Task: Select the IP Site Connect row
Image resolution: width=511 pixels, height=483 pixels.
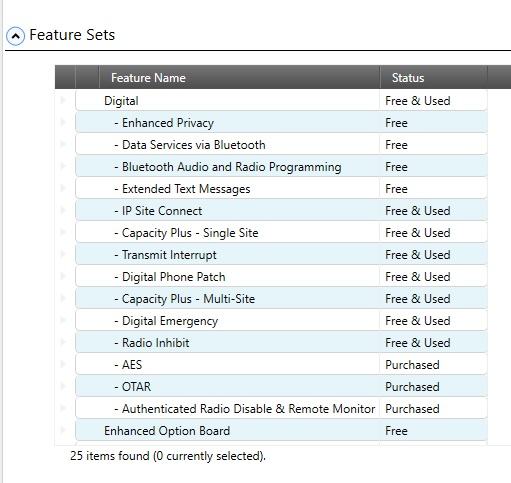Action: coord(282,210)
